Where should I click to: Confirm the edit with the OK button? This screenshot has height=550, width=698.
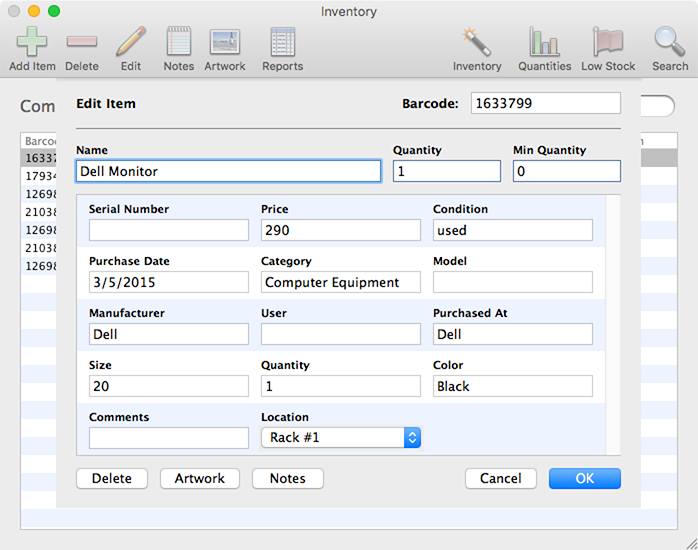[x=584, y=478]
